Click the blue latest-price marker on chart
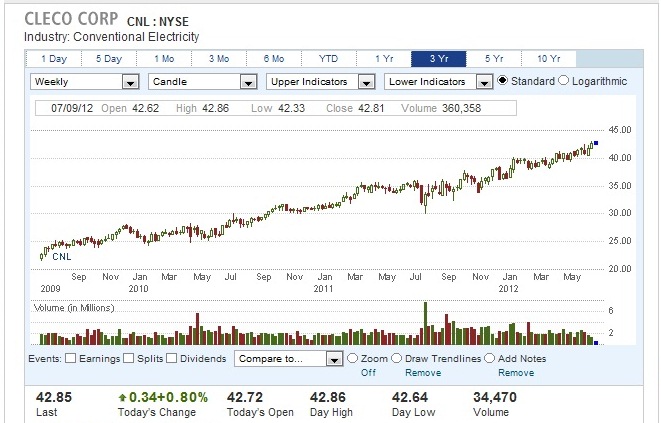Image resolution: width=661 pixels, height=423 pixels. (x=596, y=143)
